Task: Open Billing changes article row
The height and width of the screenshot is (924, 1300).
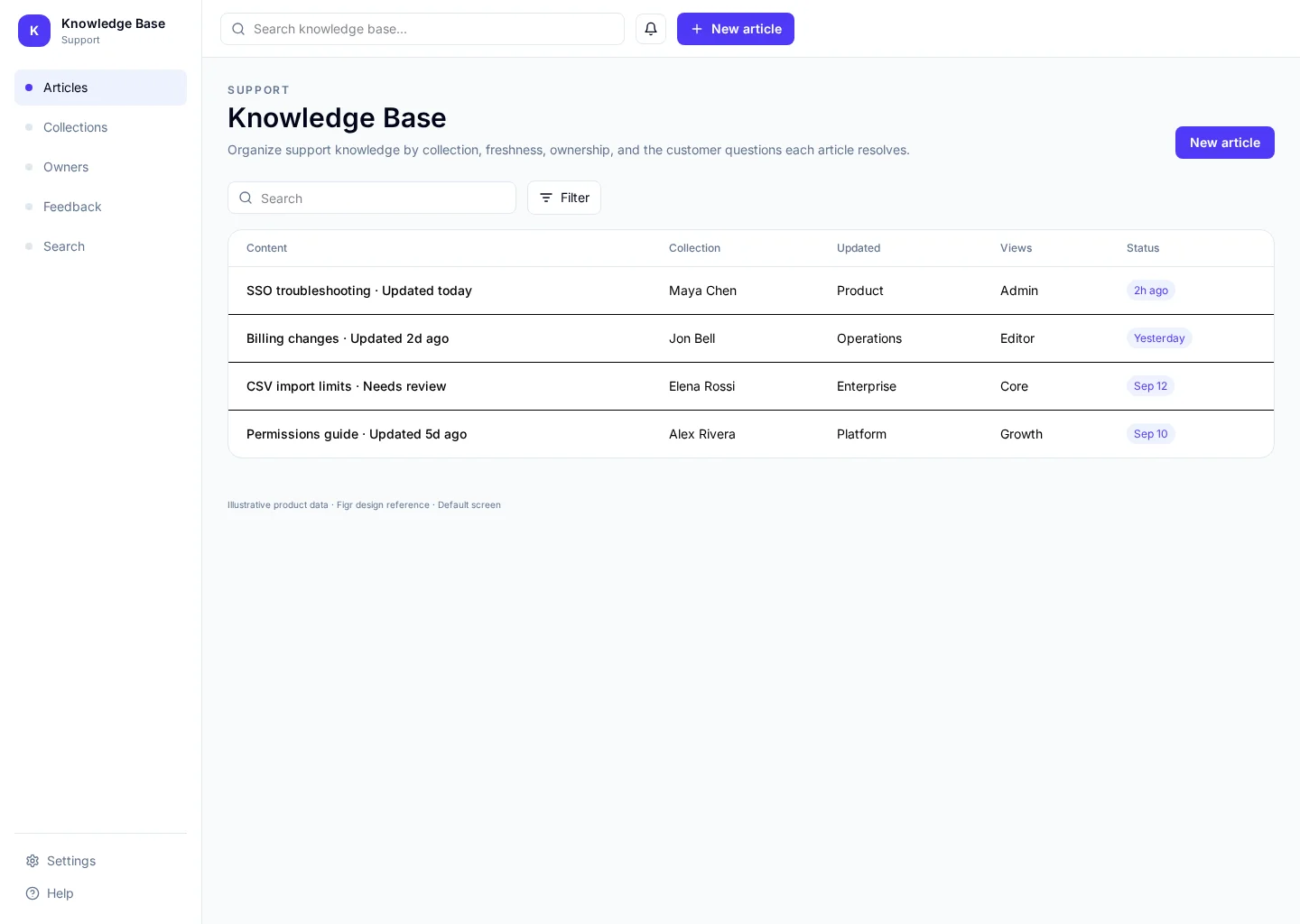Action: [751, 338]
